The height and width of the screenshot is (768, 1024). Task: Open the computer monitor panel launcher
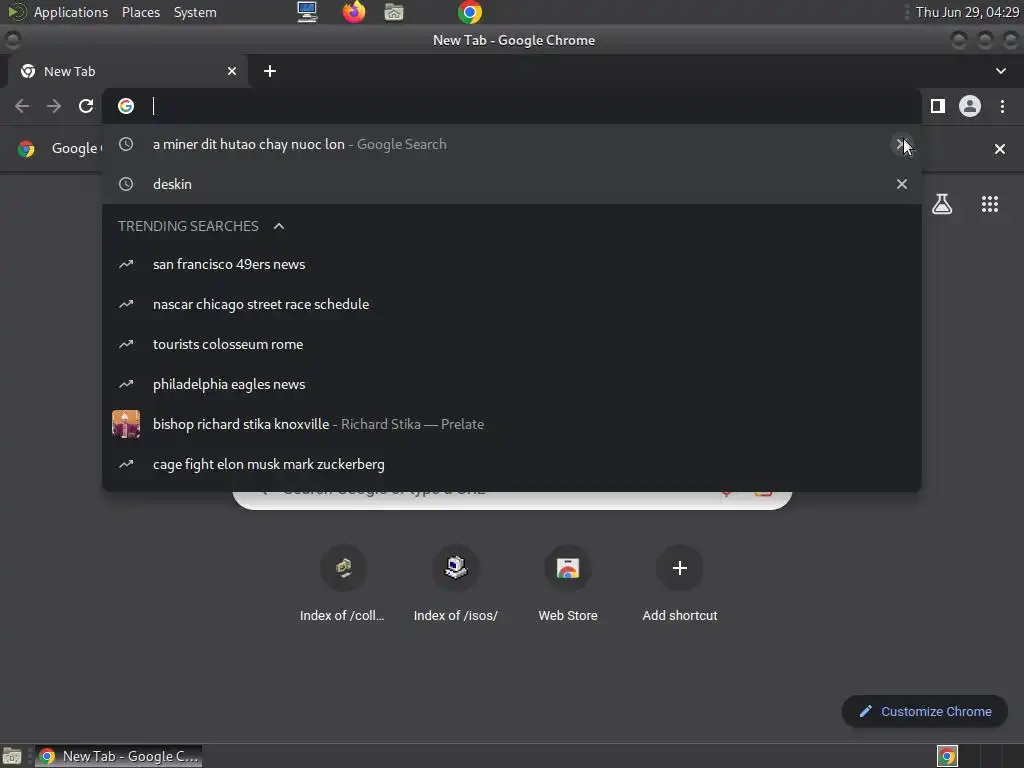pyautogui.click(x=307, y=12)
